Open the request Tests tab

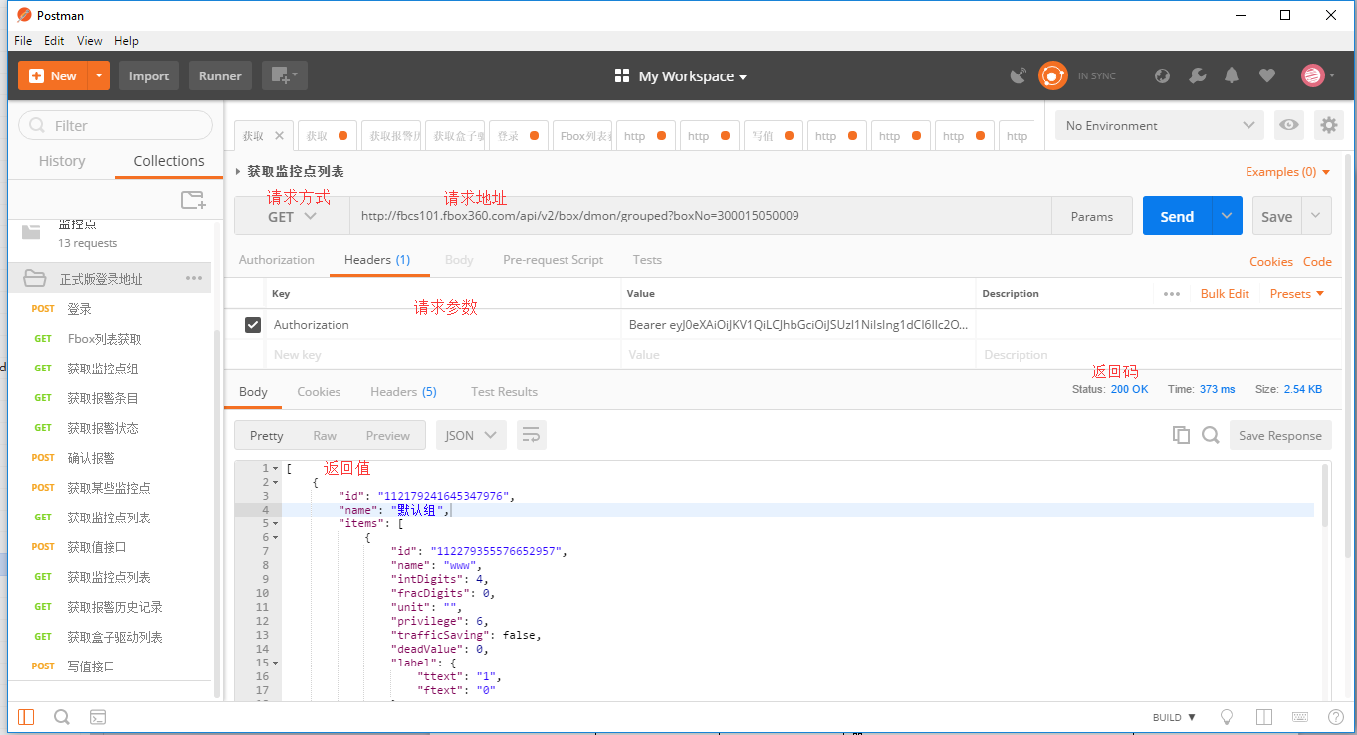point(647,260)
